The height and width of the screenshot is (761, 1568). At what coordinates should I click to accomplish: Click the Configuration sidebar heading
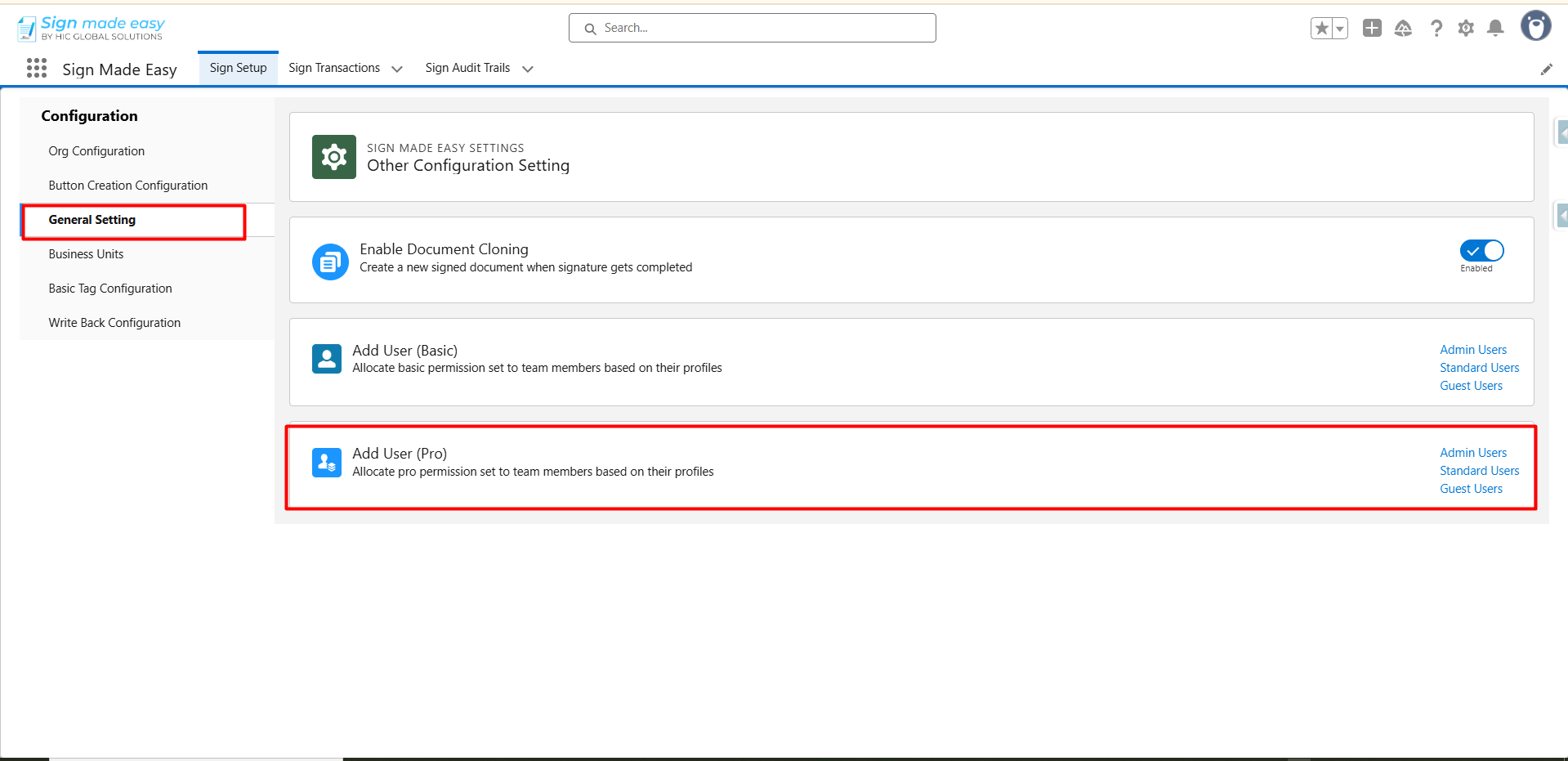(x=90, y=116)
